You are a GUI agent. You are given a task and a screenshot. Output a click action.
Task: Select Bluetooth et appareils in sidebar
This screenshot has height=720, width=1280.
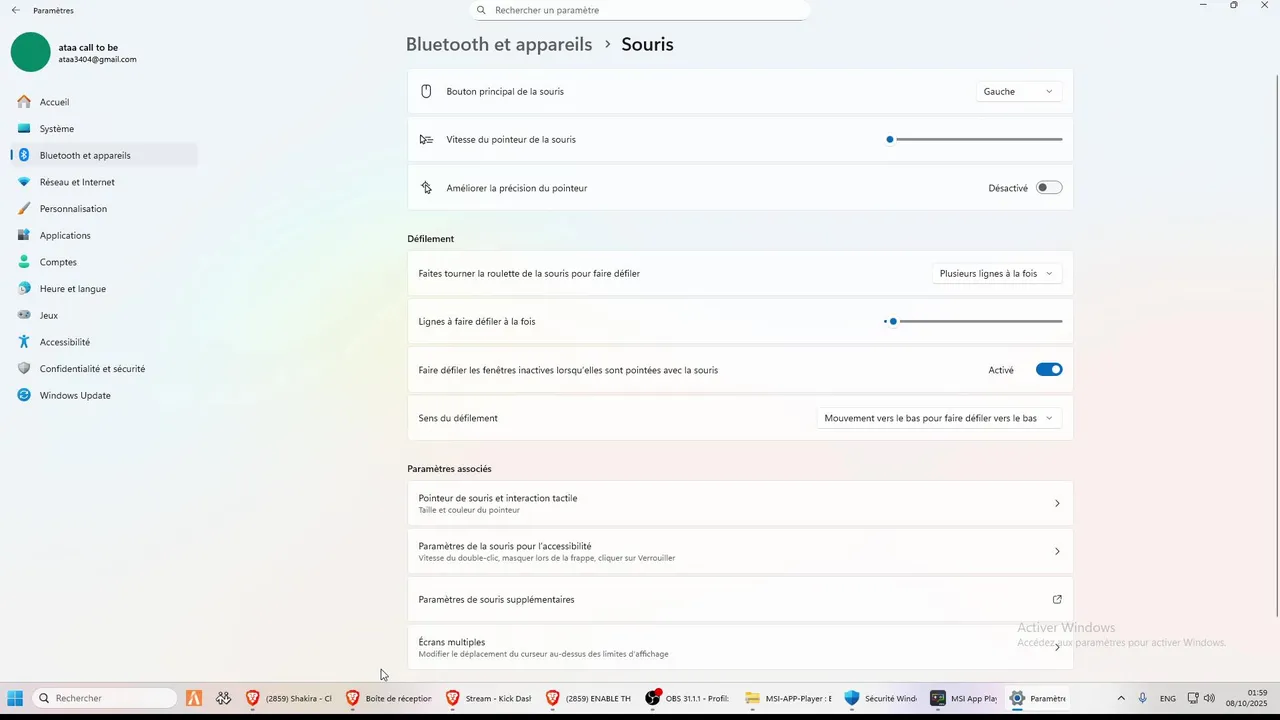click(x=104, y=155)
